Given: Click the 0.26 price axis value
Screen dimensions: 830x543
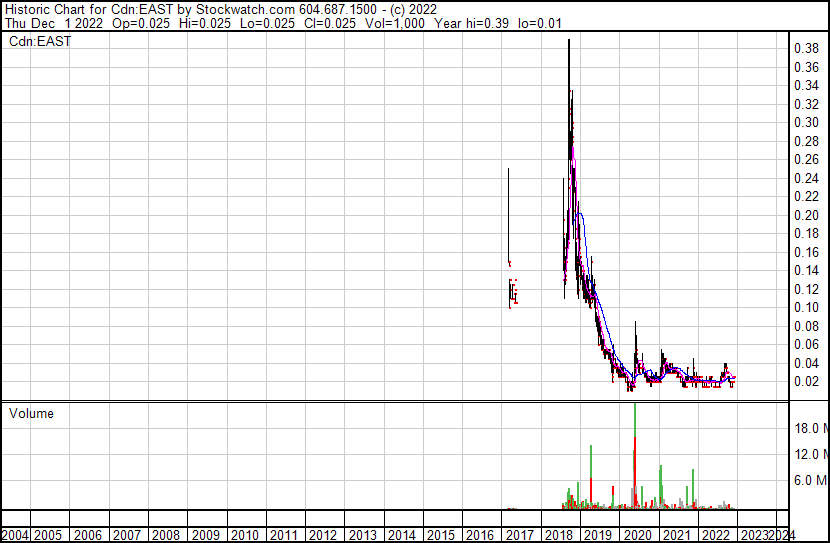Looking at the screenshot, I should click(x=806, y=159).
